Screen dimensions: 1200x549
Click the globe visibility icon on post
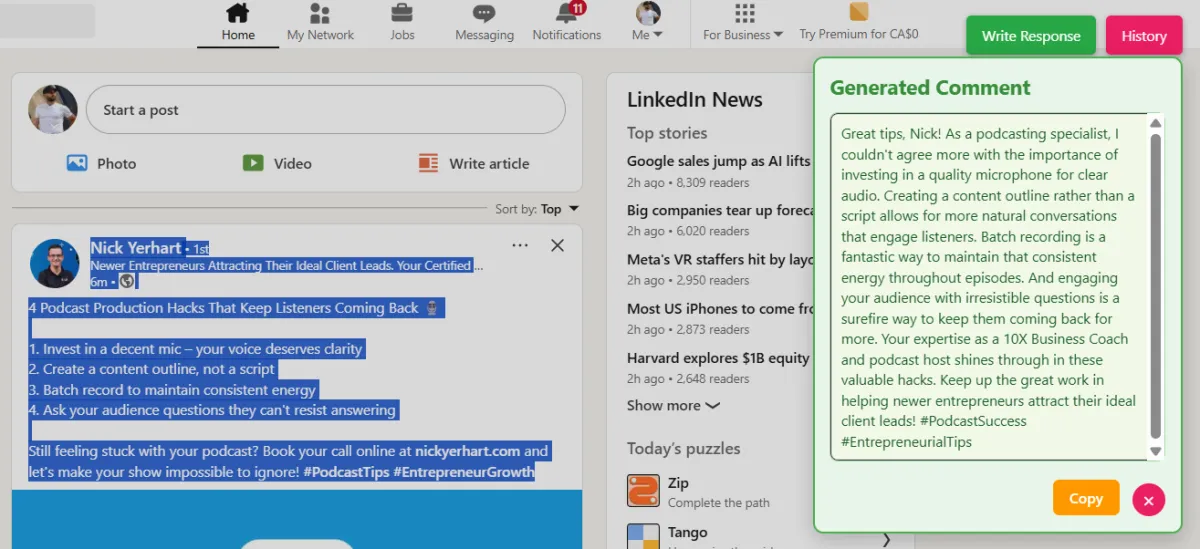(126, 281)
